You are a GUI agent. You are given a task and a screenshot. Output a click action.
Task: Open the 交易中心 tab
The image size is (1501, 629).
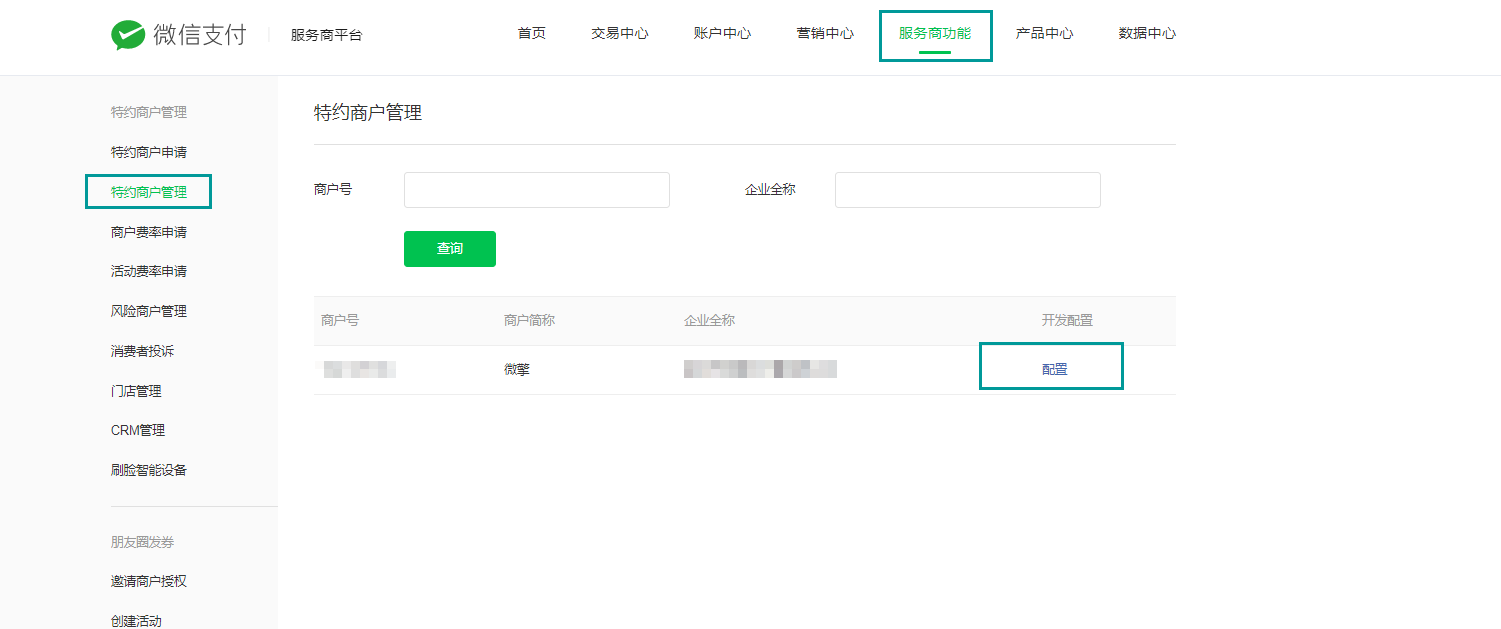pyautogui.click(x=620, y=33)
